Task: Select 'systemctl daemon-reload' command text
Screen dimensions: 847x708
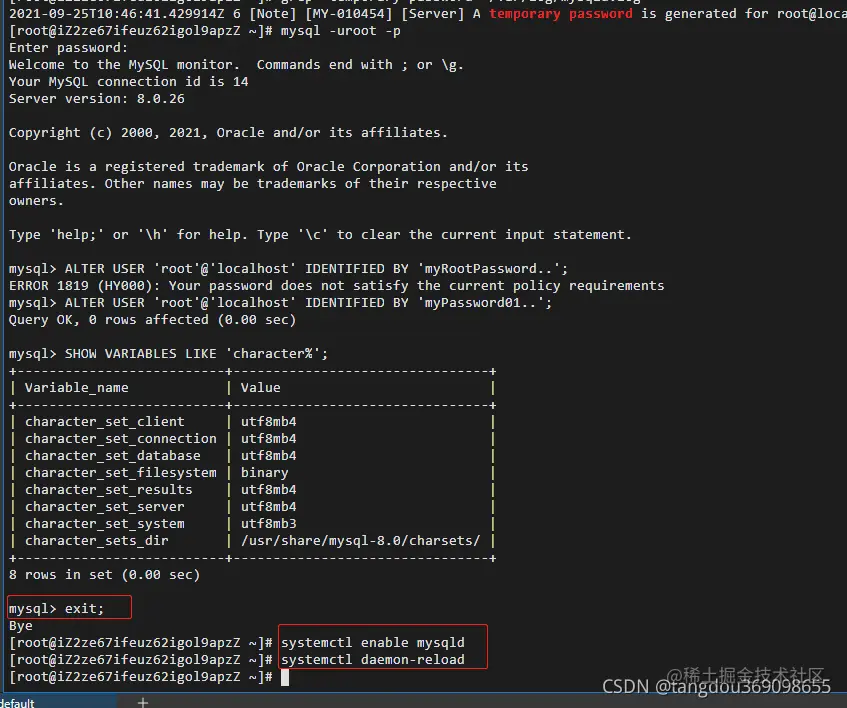Action: pos(373,659)
